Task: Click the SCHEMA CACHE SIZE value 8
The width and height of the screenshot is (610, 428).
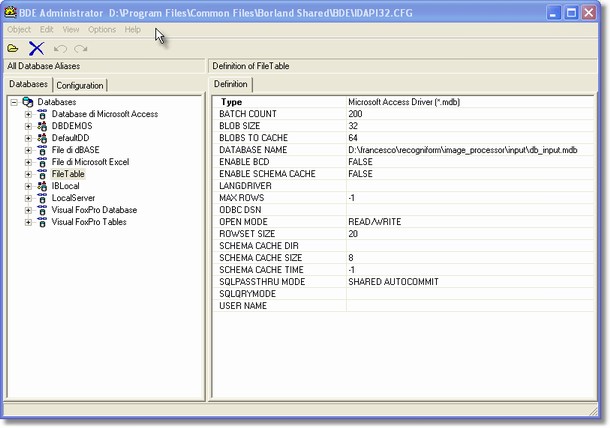Action: [x=351, y=258]
